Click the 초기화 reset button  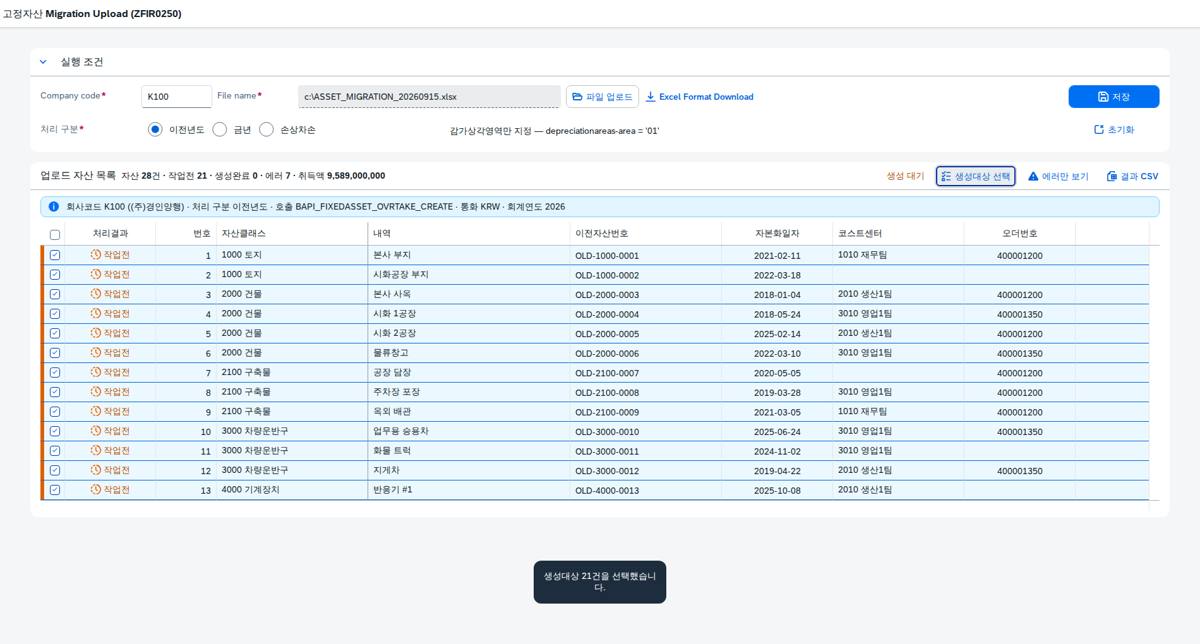click(1114, 130)
